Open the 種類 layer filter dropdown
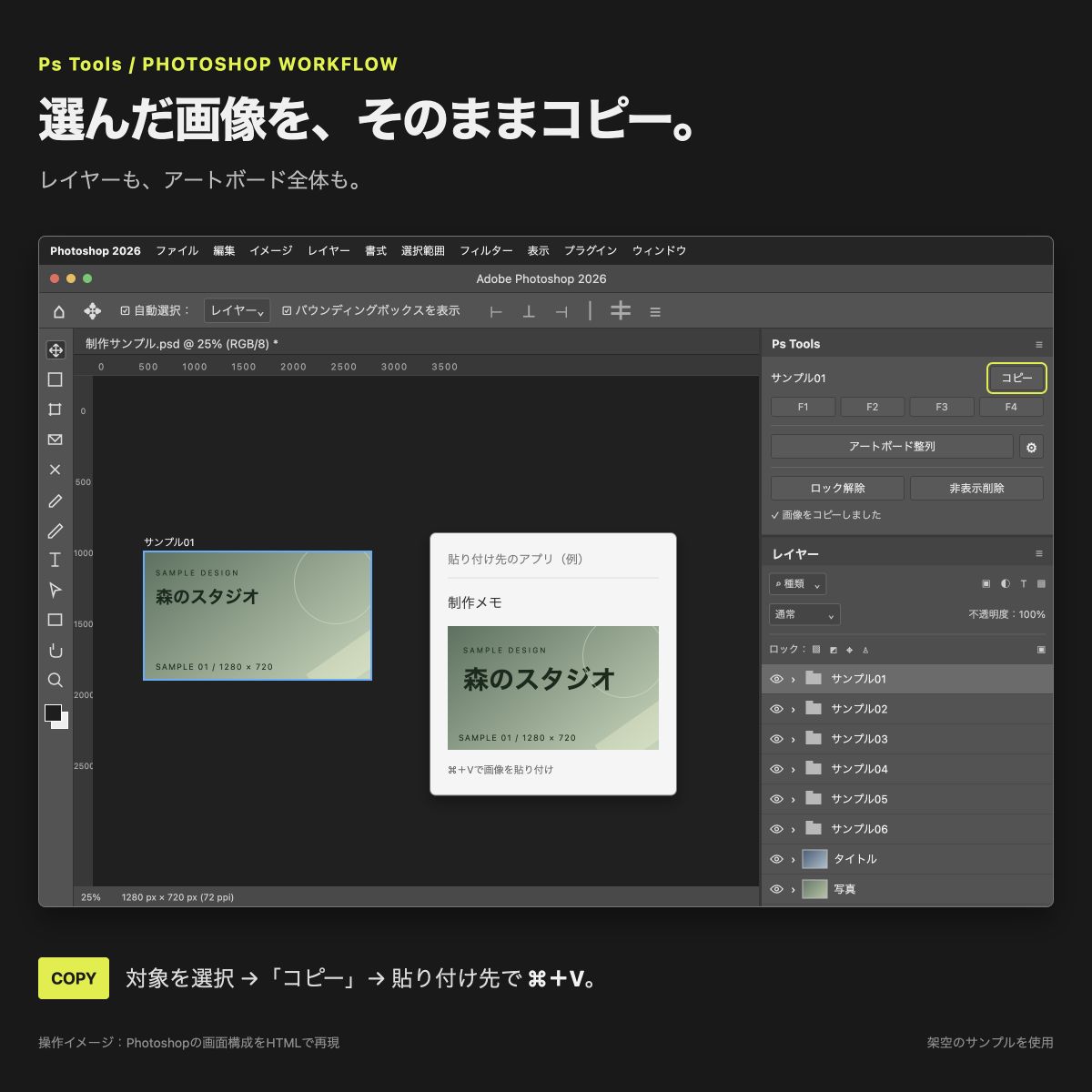Viewport: 1092px width, 1092px height. click(797, 584)
